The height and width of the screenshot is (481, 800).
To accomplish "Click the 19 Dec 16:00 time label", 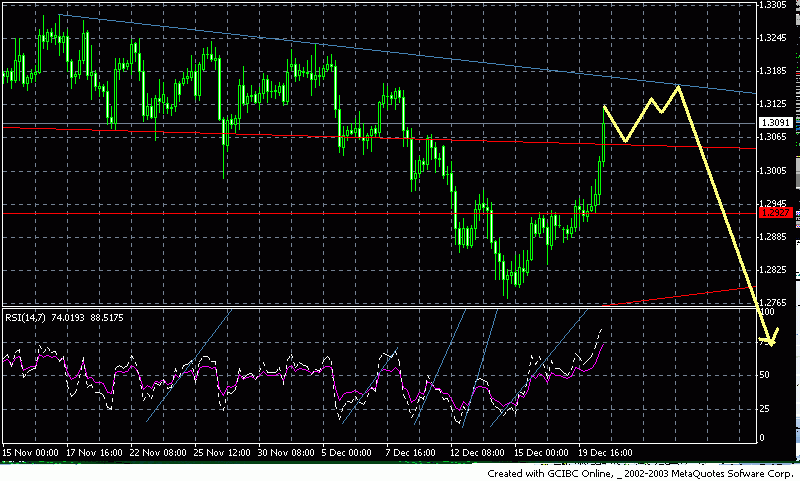I will pos(605,452).
